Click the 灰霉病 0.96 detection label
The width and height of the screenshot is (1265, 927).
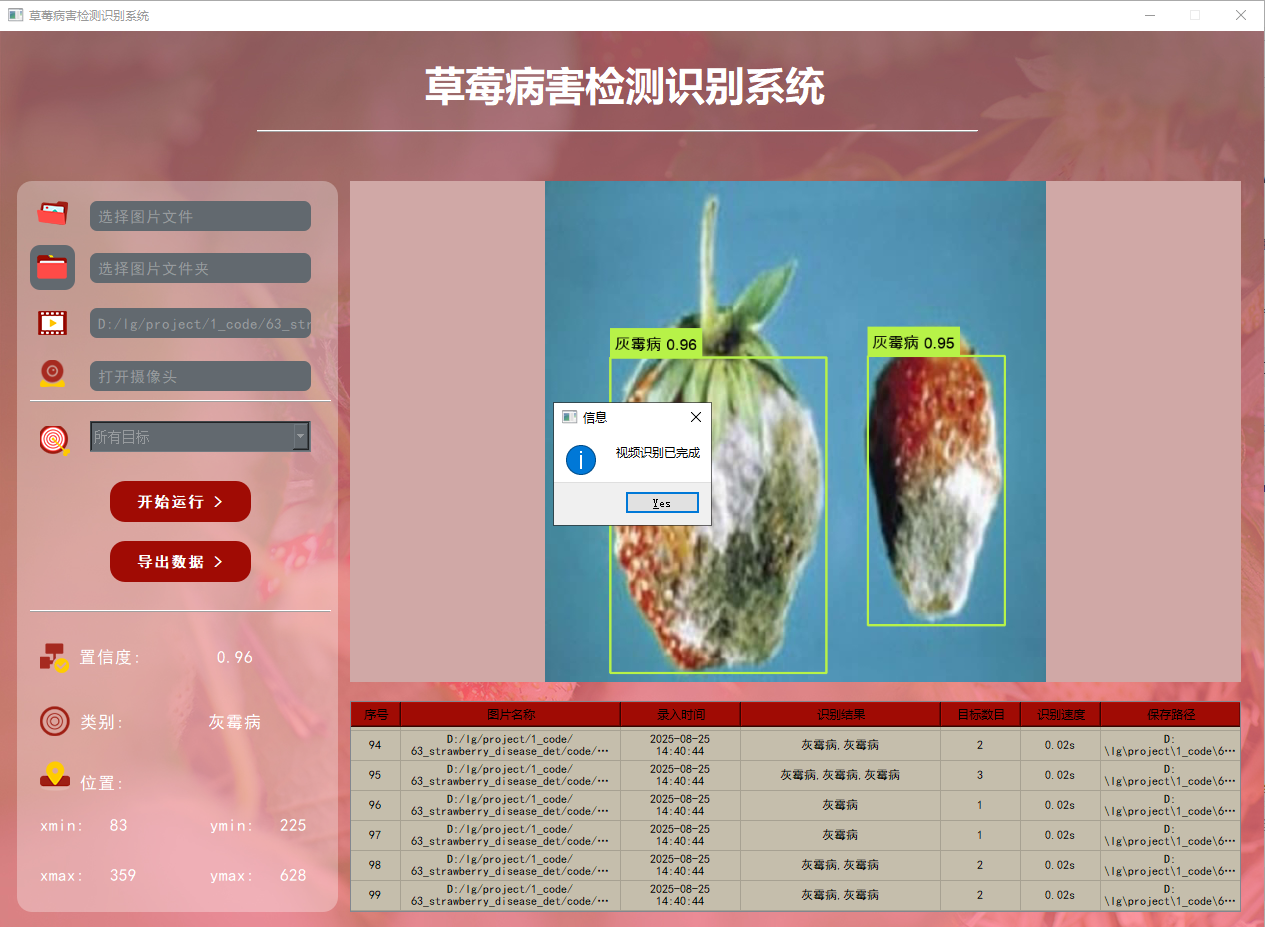pos(656,344)
